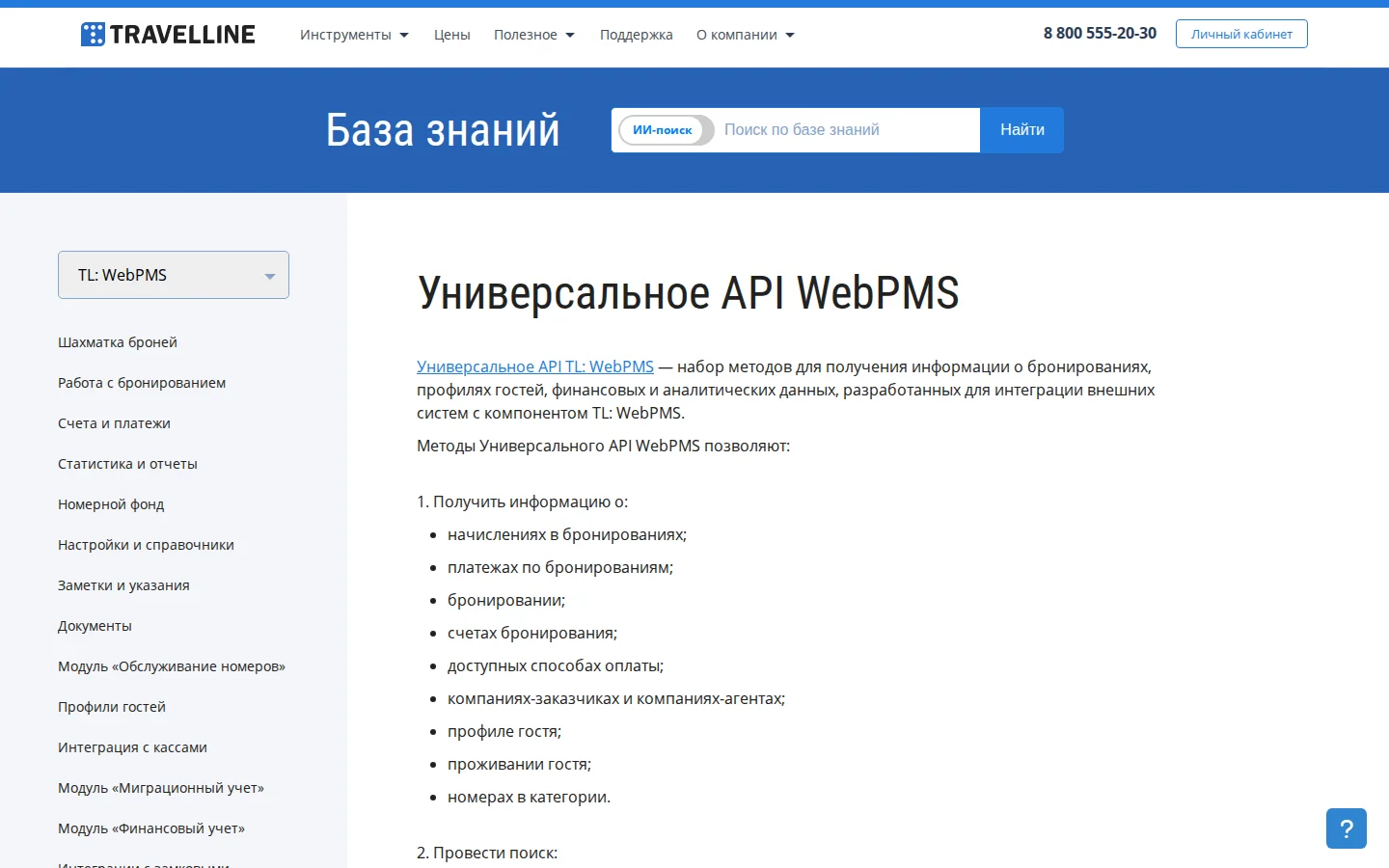
Task: Click the TravelLine logo
Action: (168, 35)
